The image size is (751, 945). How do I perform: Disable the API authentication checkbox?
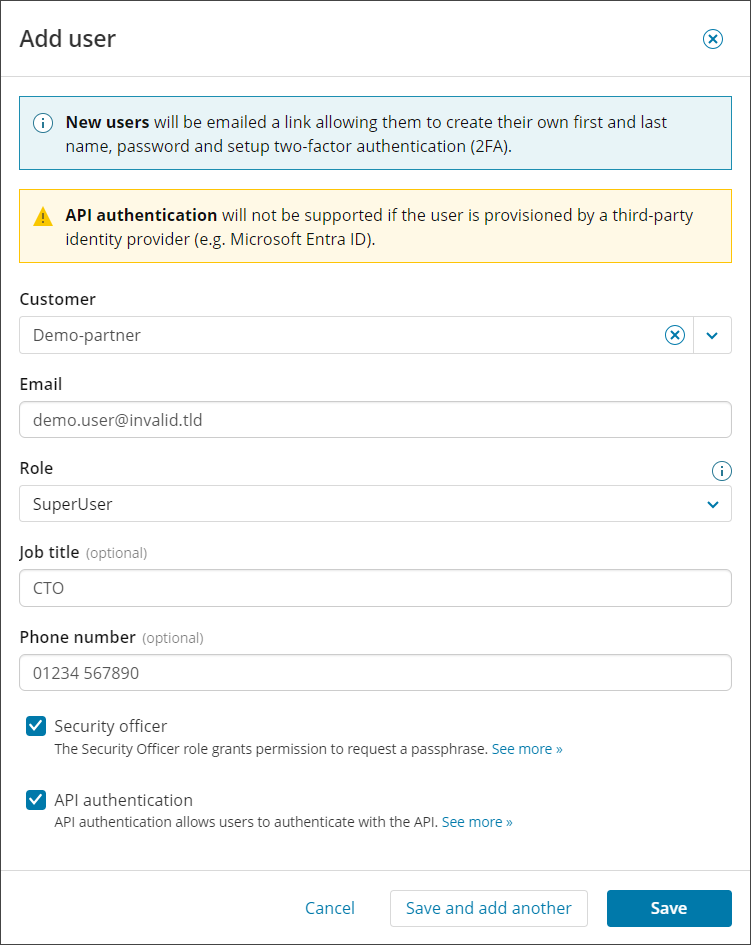36,800
